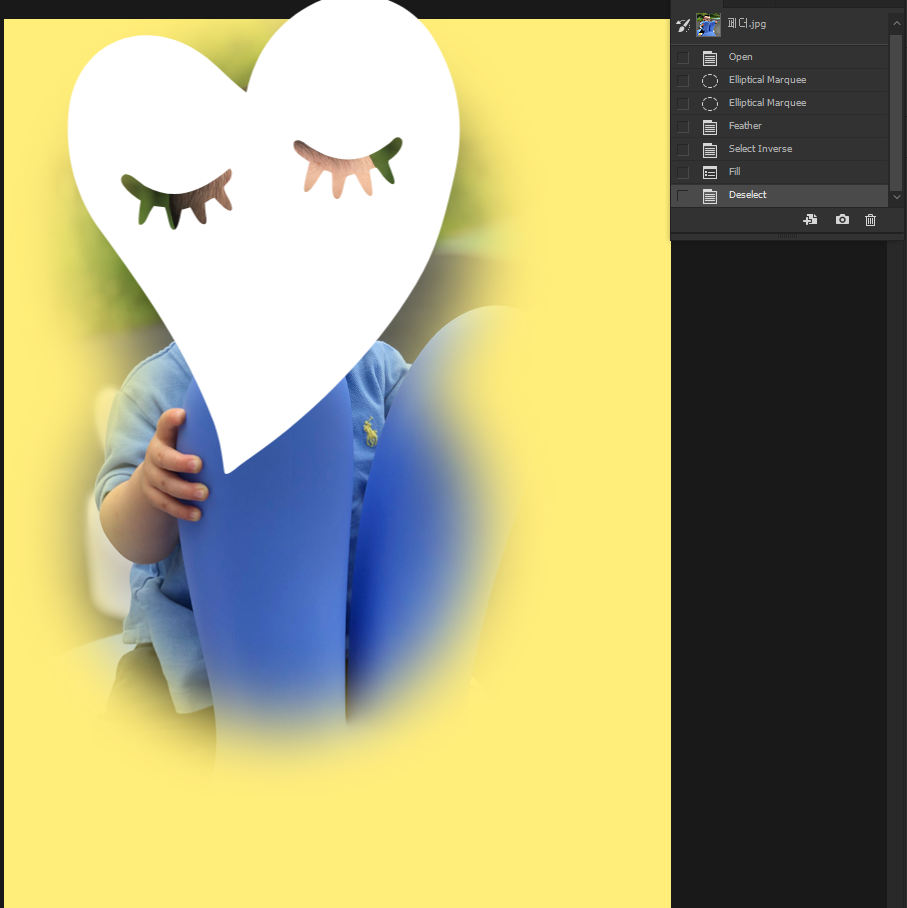Viewport: 907px width, 908px height.
Task: Toggle history brush source beside 피더.jpg snapshot
Action: (683, 25)
